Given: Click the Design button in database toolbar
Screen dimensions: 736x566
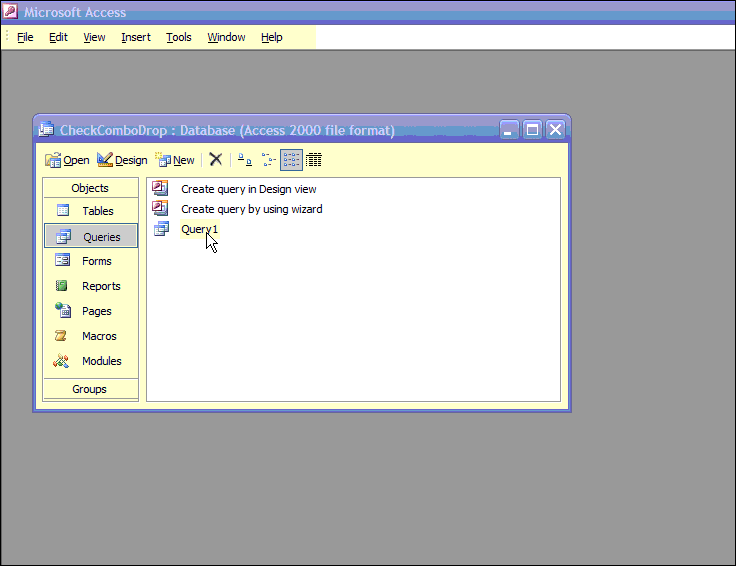Looking at the screenshot, I should pos(122,160).
